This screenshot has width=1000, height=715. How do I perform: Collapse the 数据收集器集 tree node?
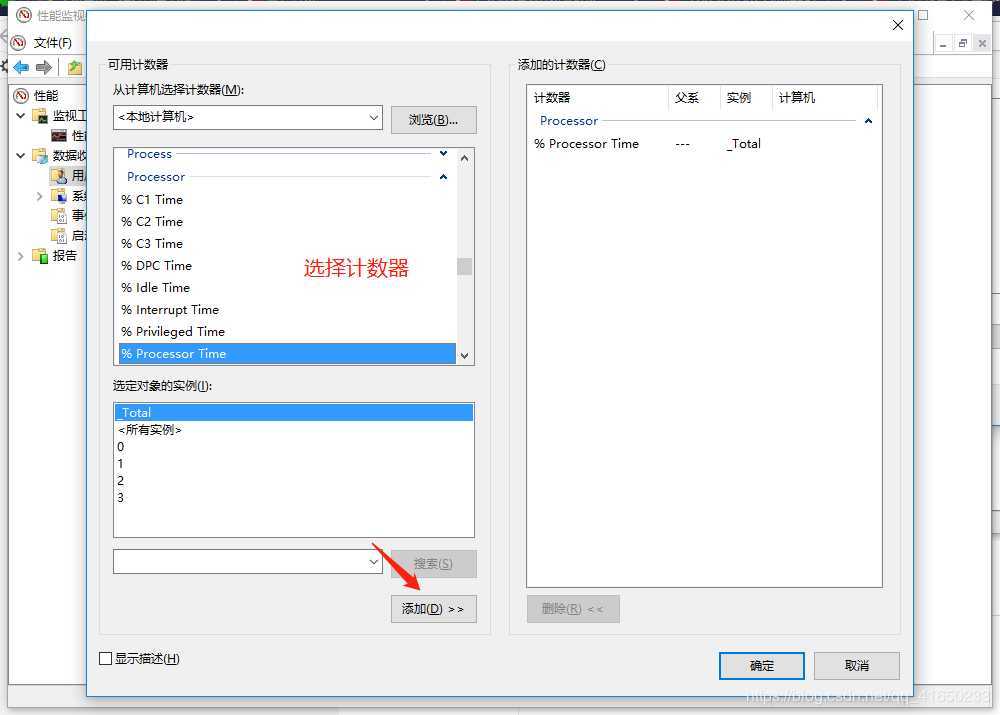20,155
